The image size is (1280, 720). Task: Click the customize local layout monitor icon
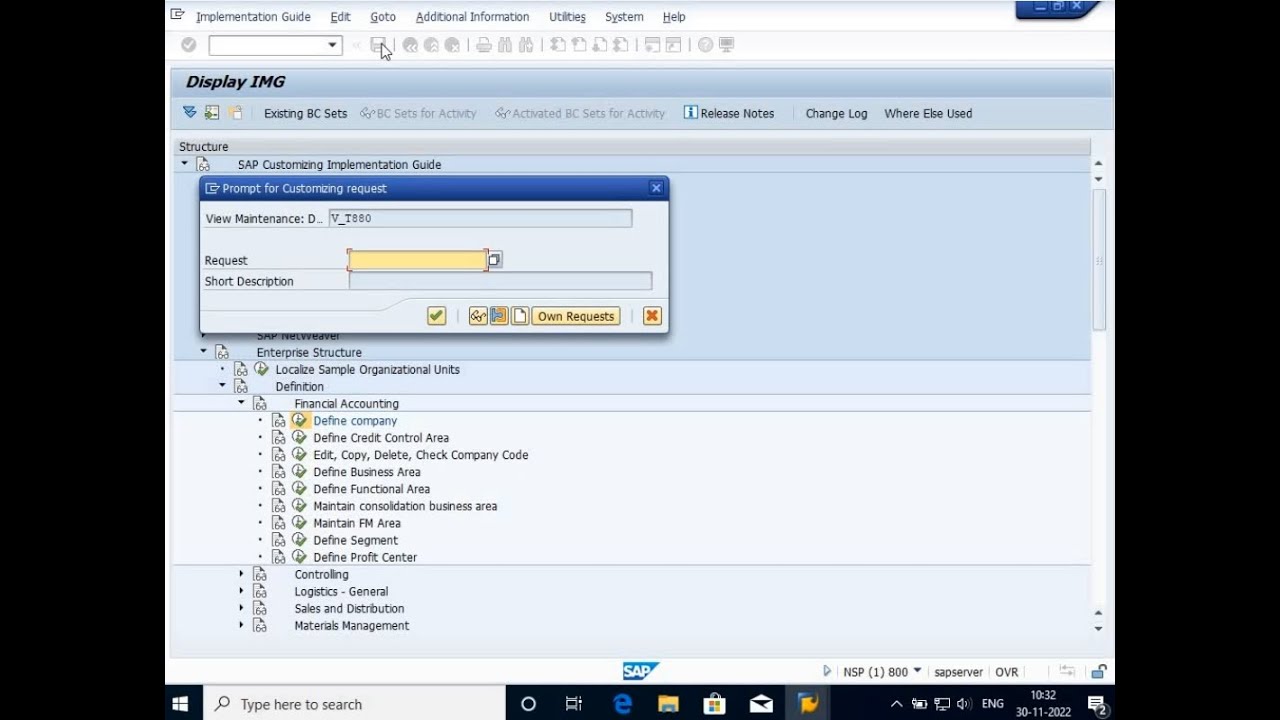click(x=727, y=45)
